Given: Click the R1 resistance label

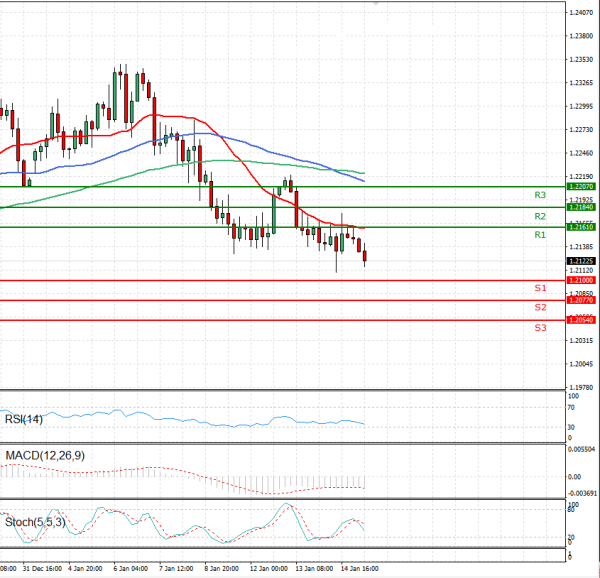Looking at the screenshot, I should click(540, 235).
